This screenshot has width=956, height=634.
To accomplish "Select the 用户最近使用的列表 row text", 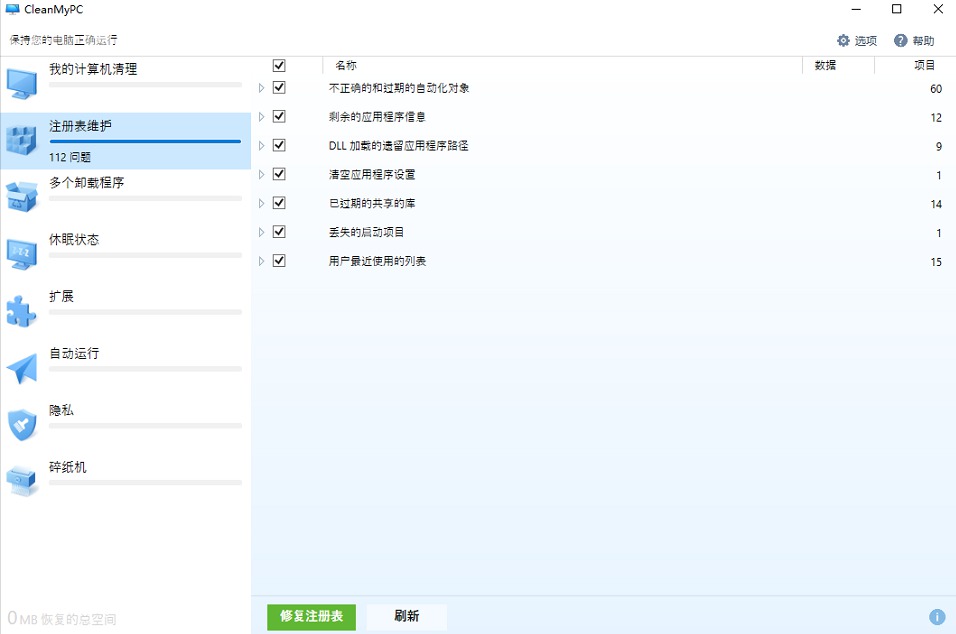I will click(377, 262).
